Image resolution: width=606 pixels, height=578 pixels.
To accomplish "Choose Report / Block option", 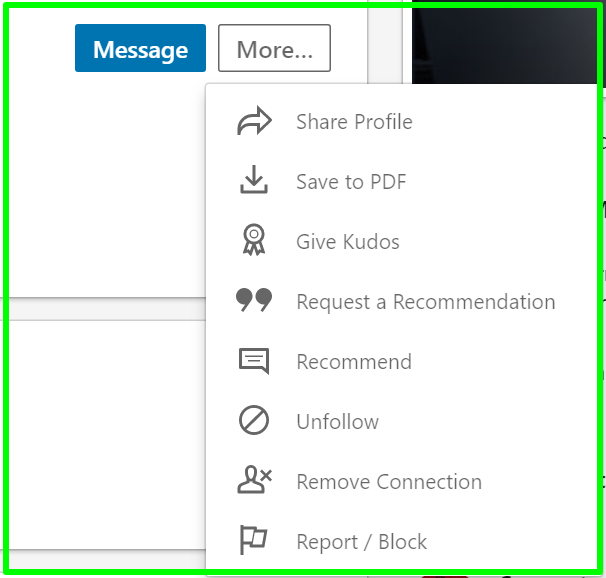I will click(361, 542).
